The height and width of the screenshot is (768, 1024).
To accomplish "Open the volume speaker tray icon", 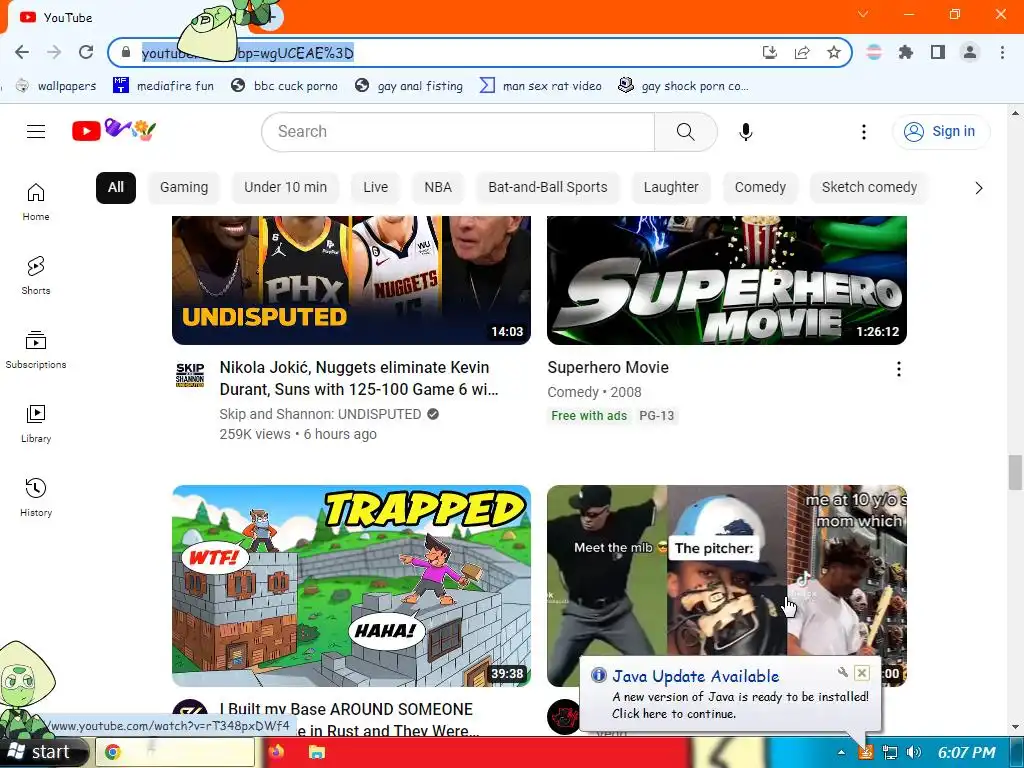I will [x=914, y=752].
